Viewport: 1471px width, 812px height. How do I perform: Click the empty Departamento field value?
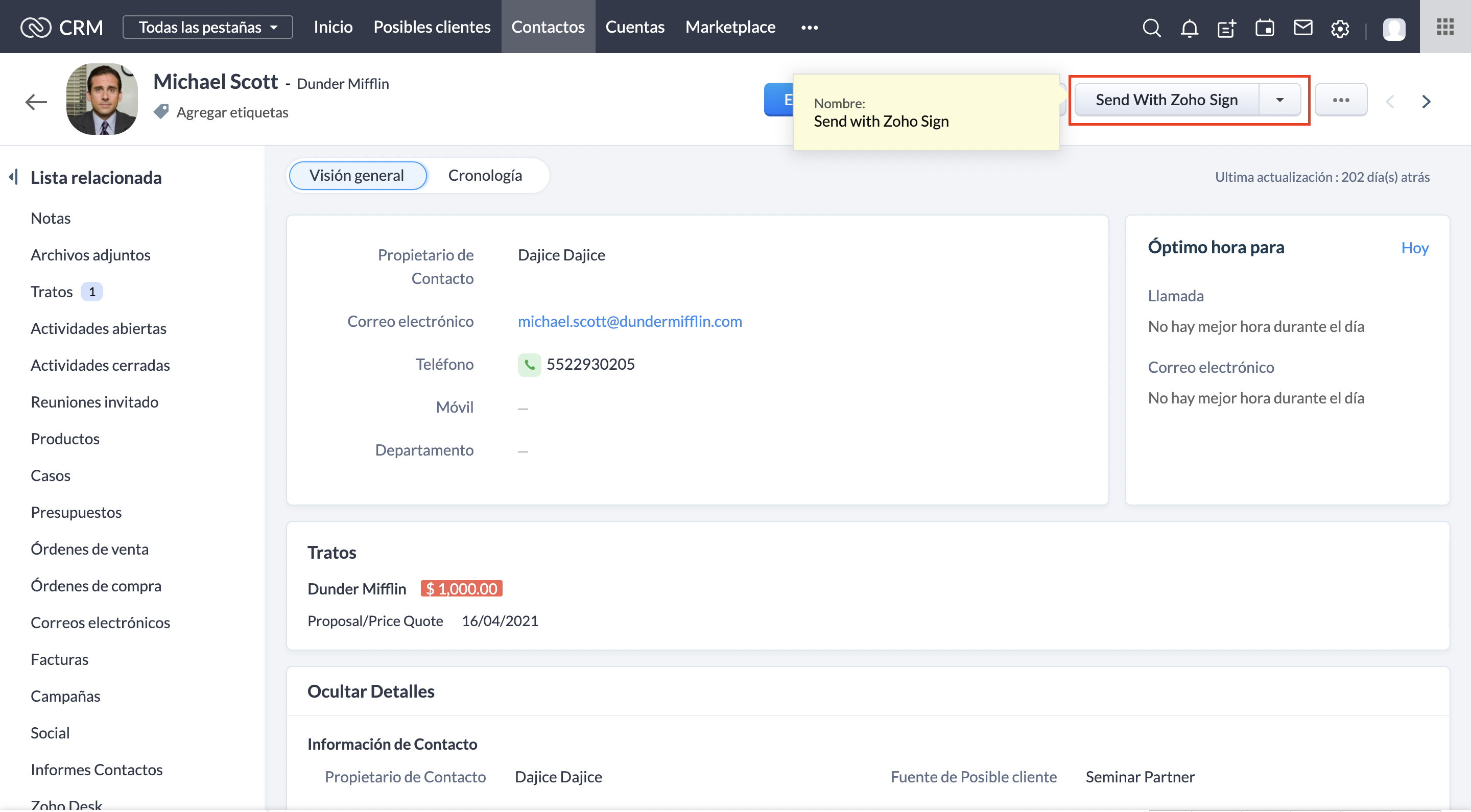(x=523, y=451)
